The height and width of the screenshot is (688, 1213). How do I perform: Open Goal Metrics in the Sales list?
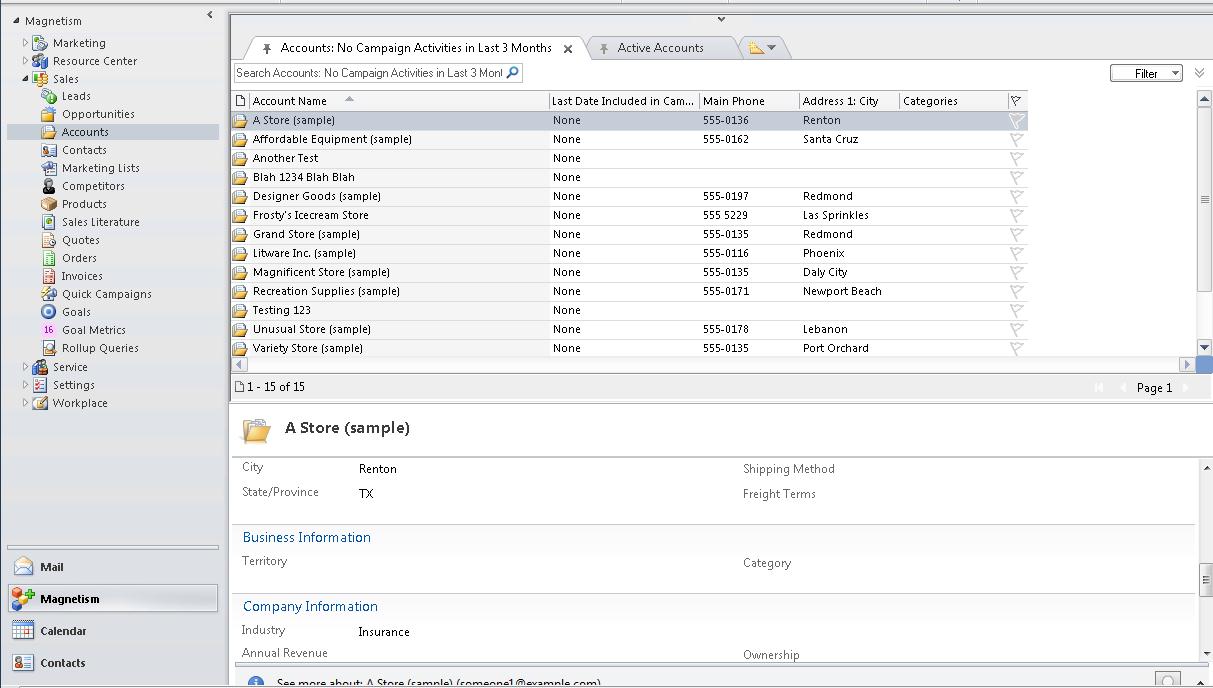pos(95,330)
